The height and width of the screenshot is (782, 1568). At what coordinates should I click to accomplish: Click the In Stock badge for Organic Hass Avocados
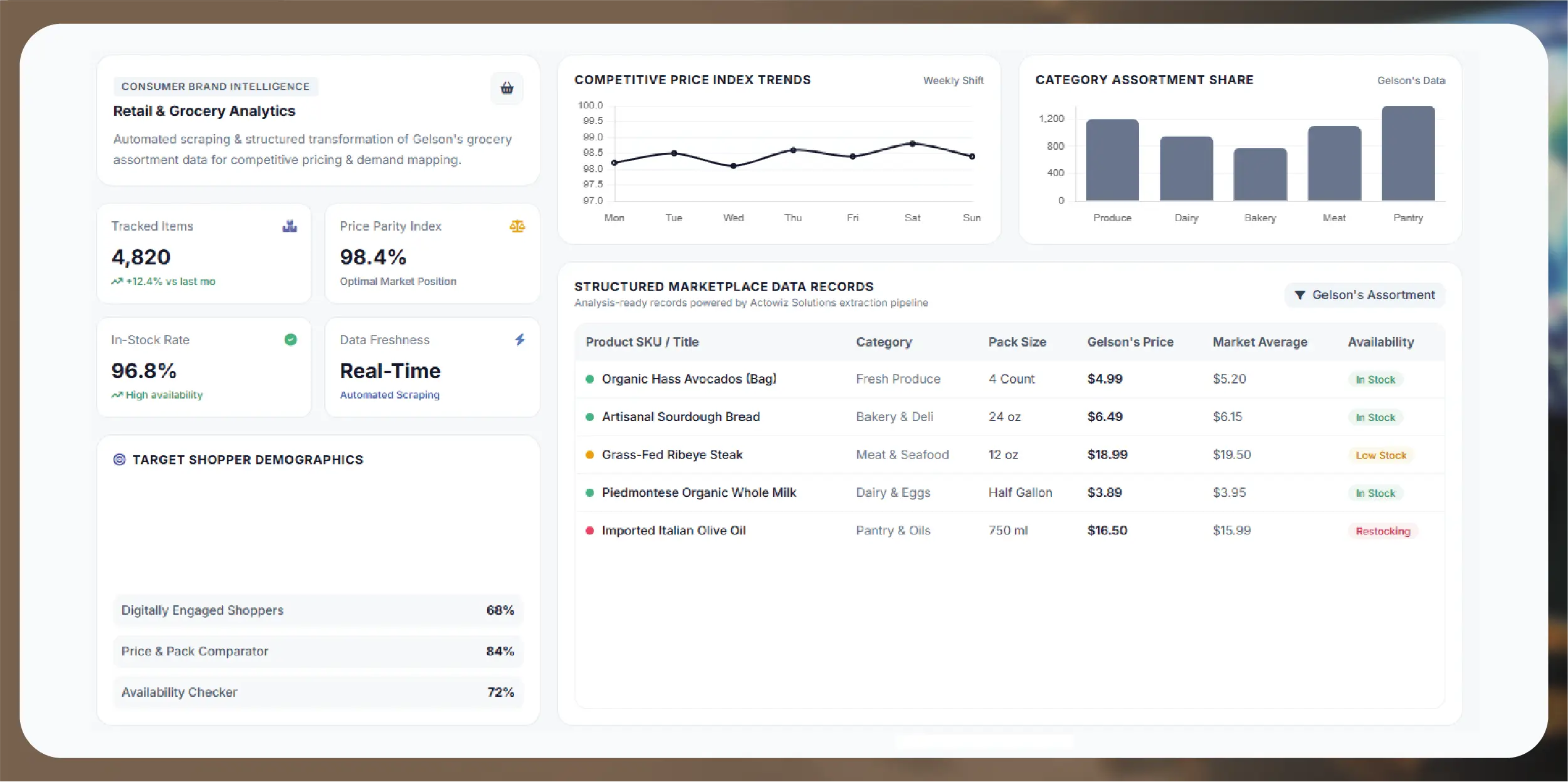[1376, 380]
